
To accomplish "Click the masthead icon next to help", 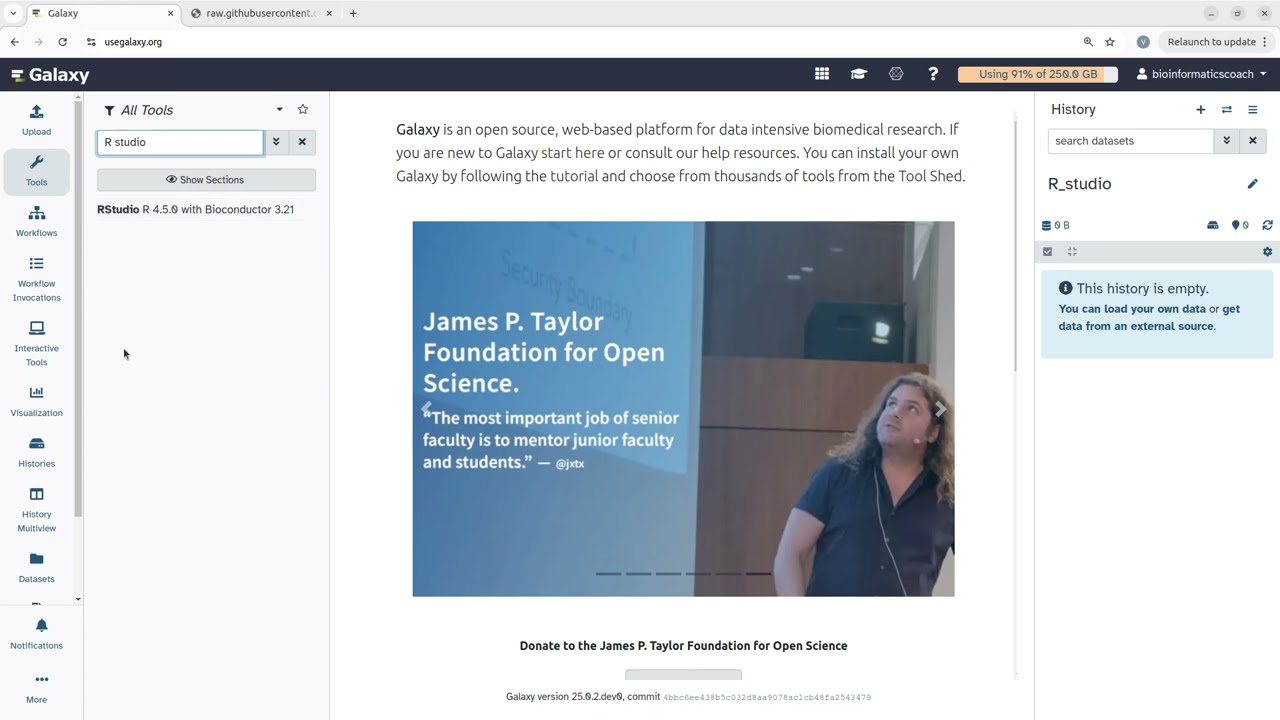I will (x=896, y=74).
